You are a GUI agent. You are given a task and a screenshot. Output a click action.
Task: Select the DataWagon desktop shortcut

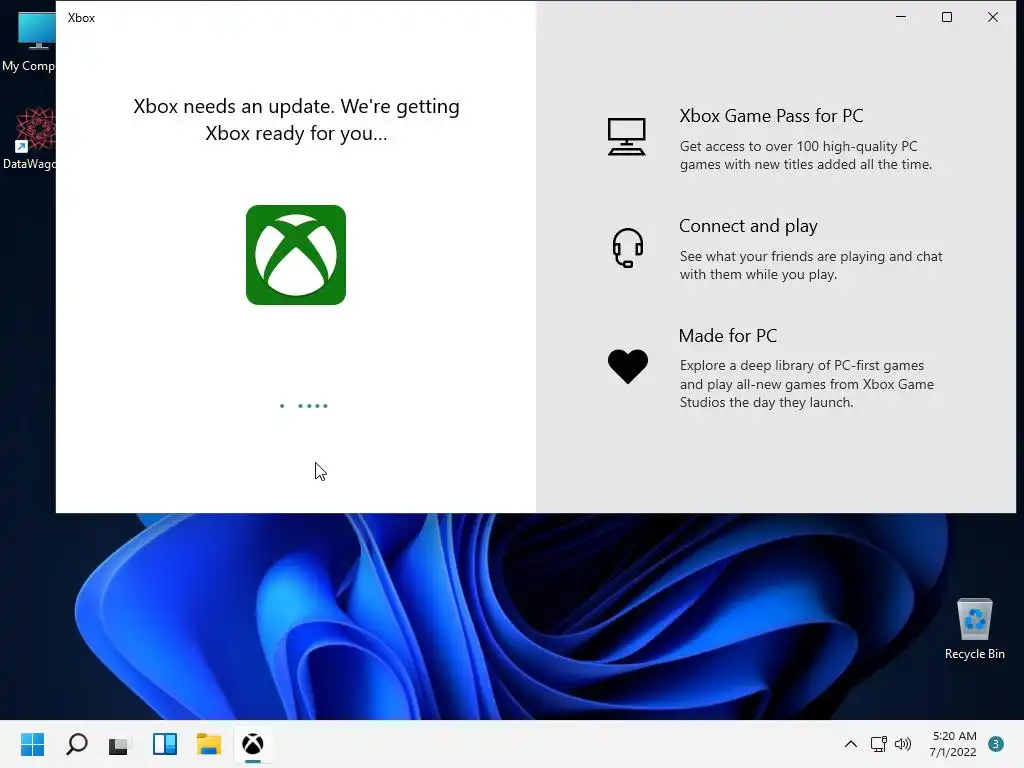[28, 138]
